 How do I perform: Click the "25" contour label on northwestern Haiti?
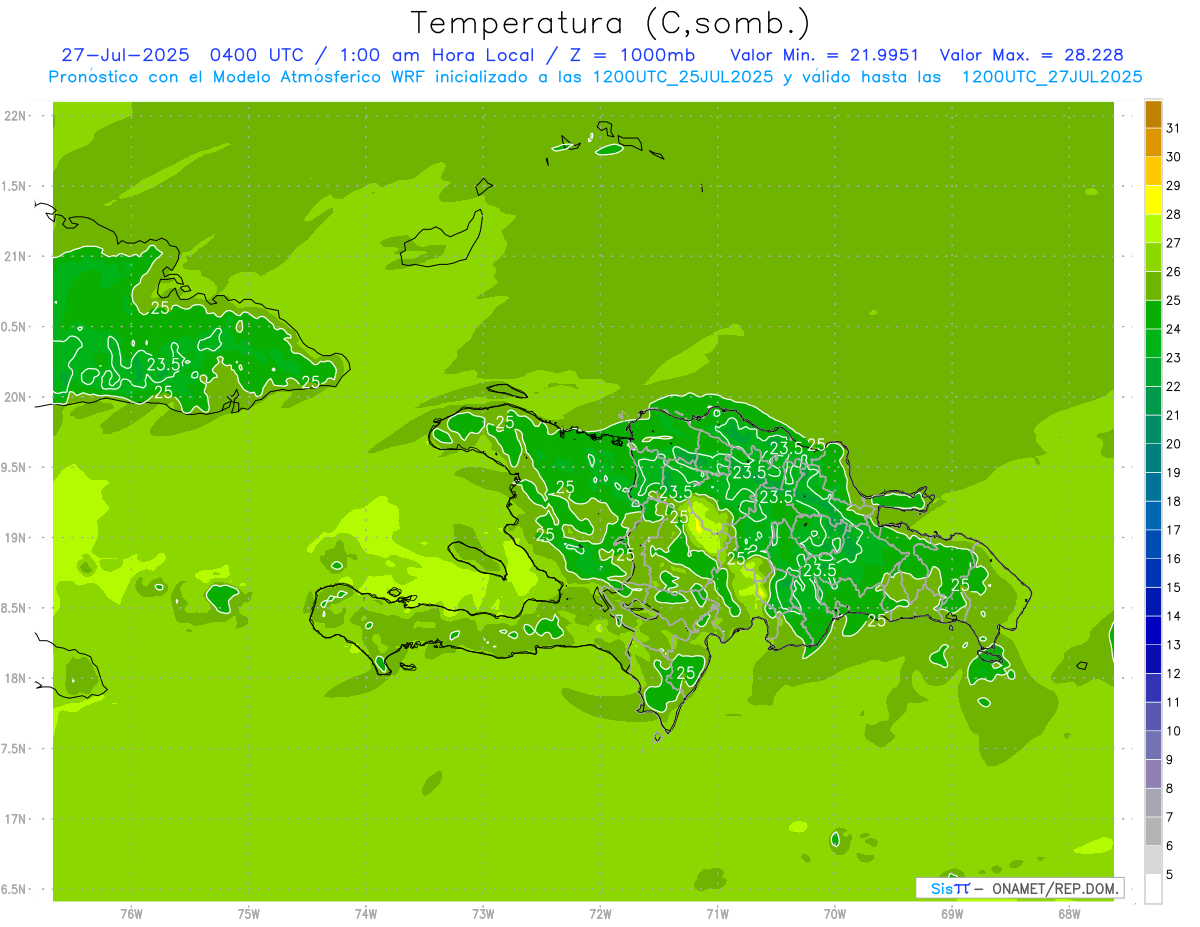[x=505, y=422]
